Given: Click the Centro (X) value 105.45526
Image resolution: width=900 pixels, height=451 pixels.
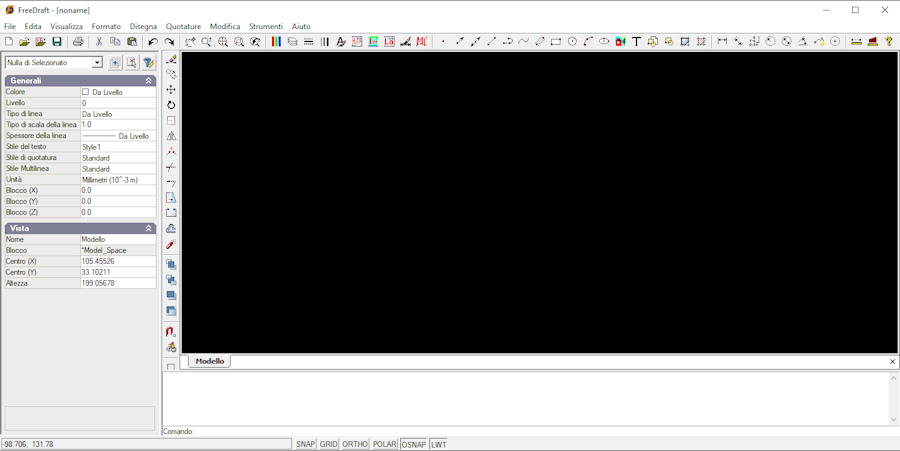Looking at the screenshot, I should [x=118, y=261].
